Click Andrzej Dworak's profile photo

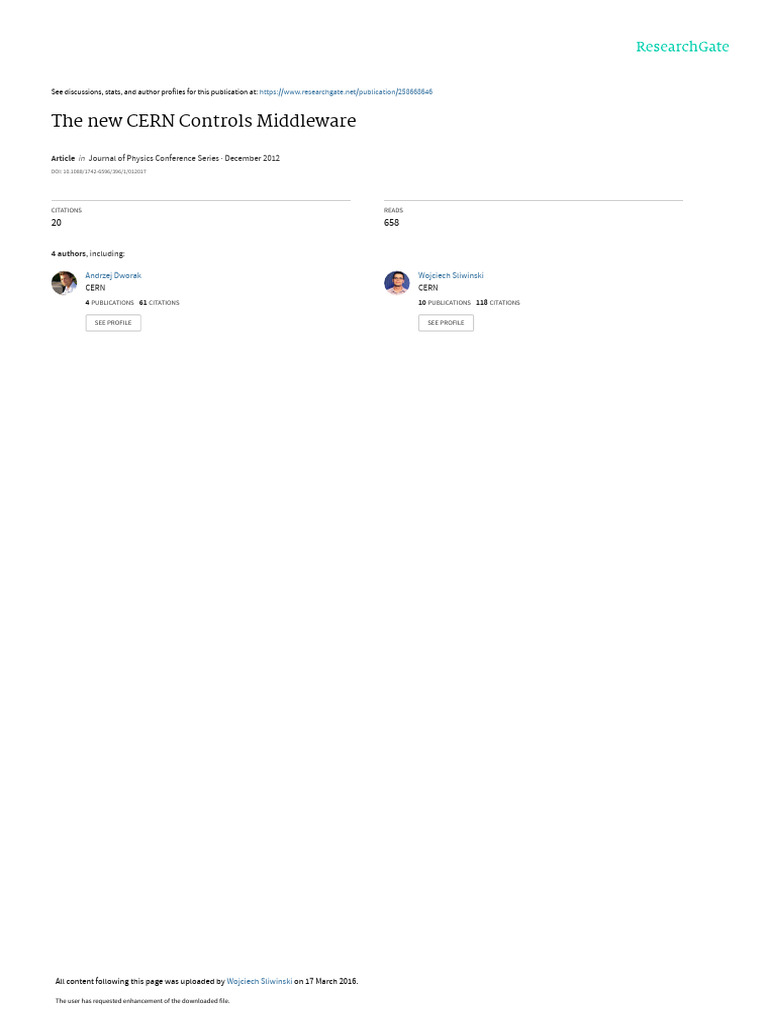(64, 283)
